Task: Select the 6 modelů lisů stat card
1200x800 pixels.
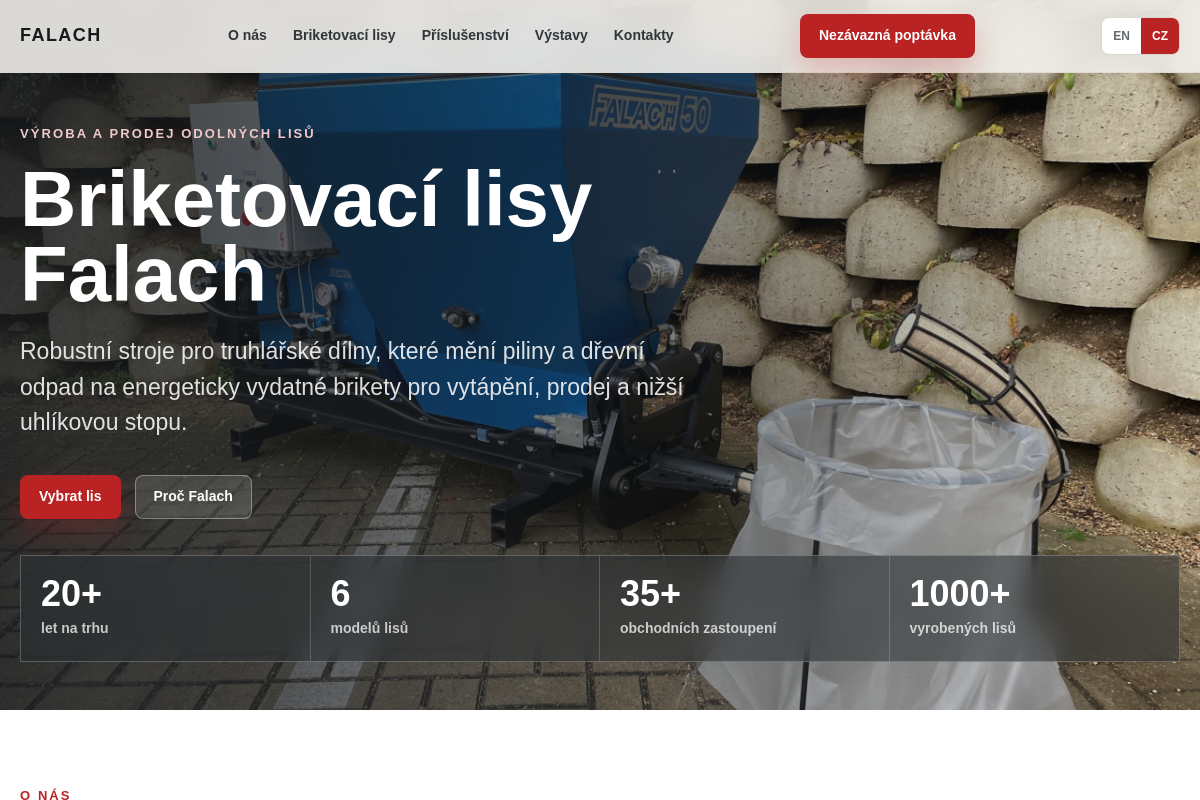Action: 455,608
